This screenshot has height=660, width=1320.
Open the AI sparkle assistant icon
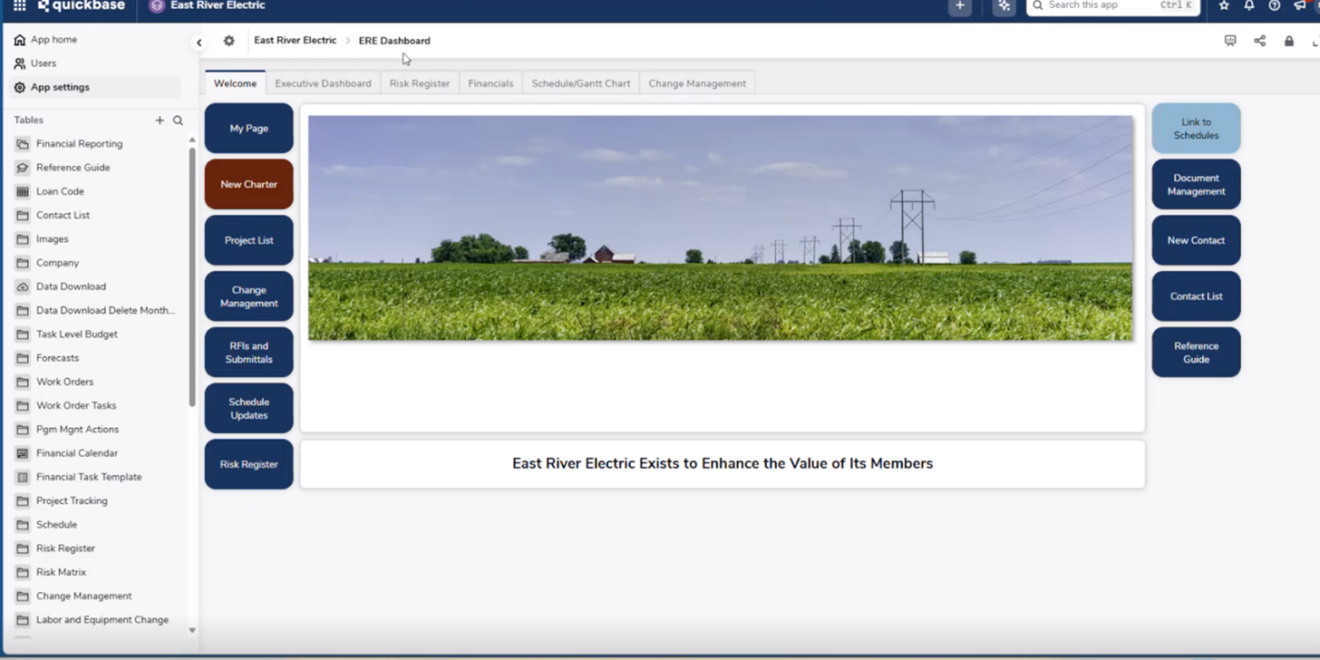pyautogui.click(x=1003, y=6)
